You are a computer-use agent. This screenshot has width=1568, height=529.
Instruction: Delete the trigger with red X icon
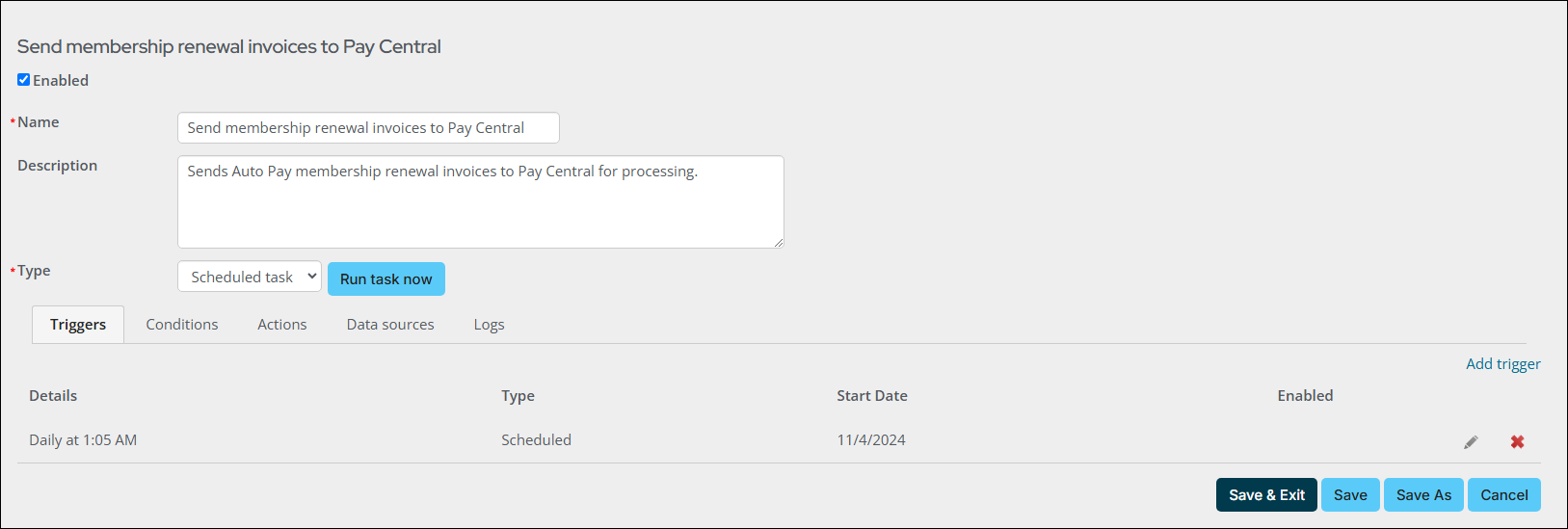coord(1517,441)
